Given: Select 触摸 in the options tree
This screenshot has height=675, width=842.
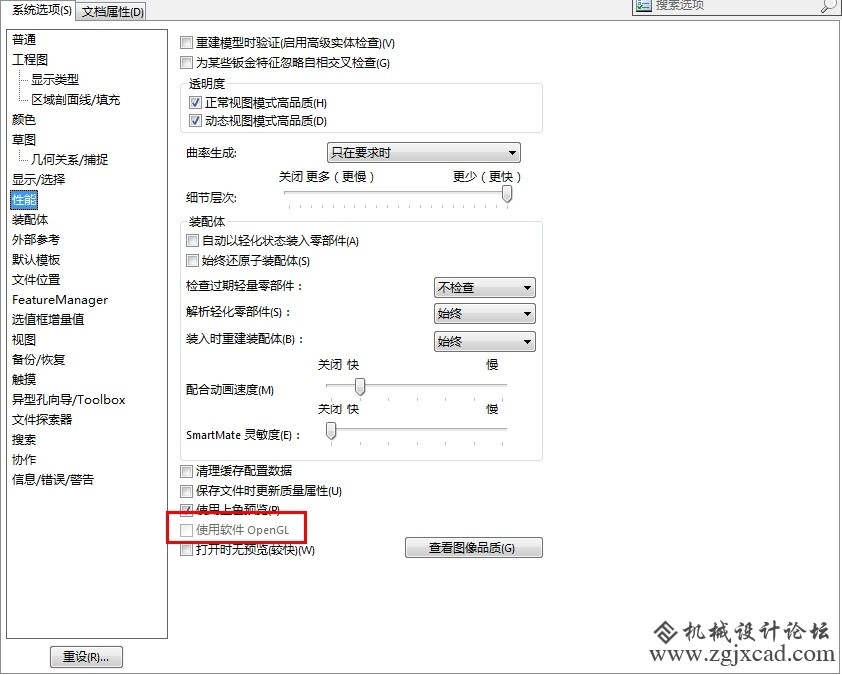Looking at the screenshot, I should (x=24, y=380).
